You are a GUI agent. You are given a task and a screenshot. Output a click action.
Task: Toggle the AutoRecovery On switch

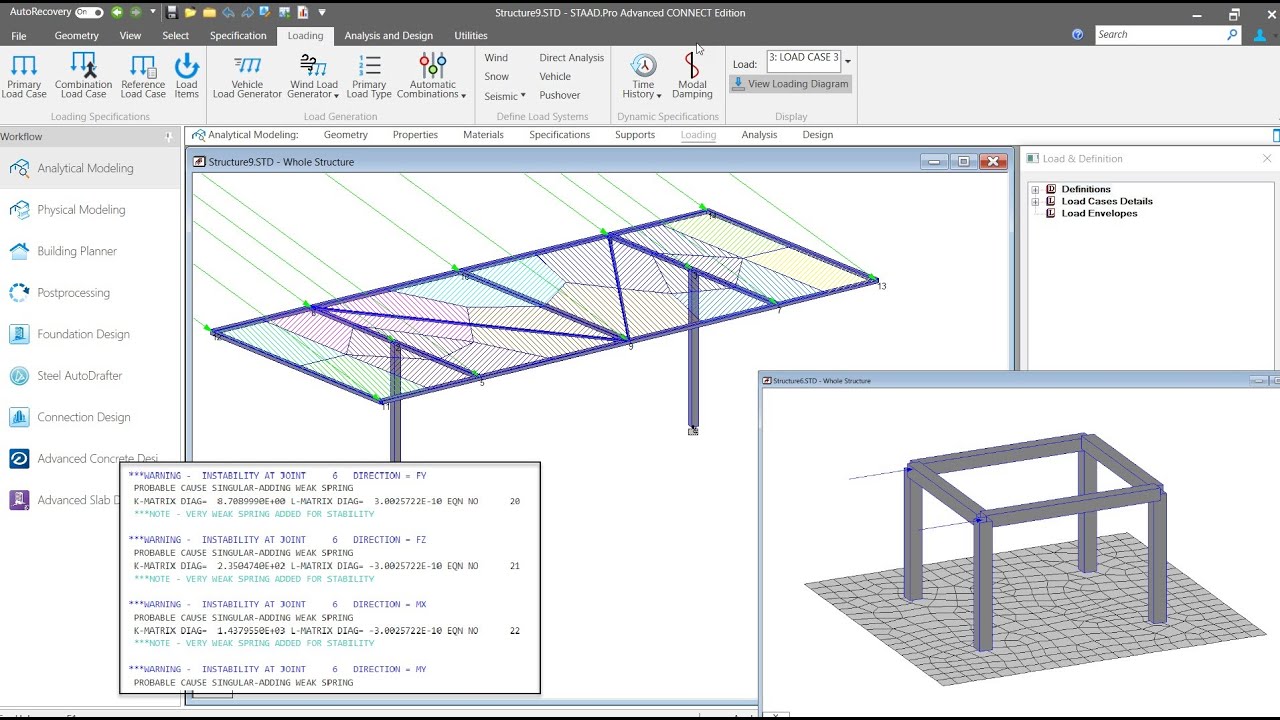point(89,12)
